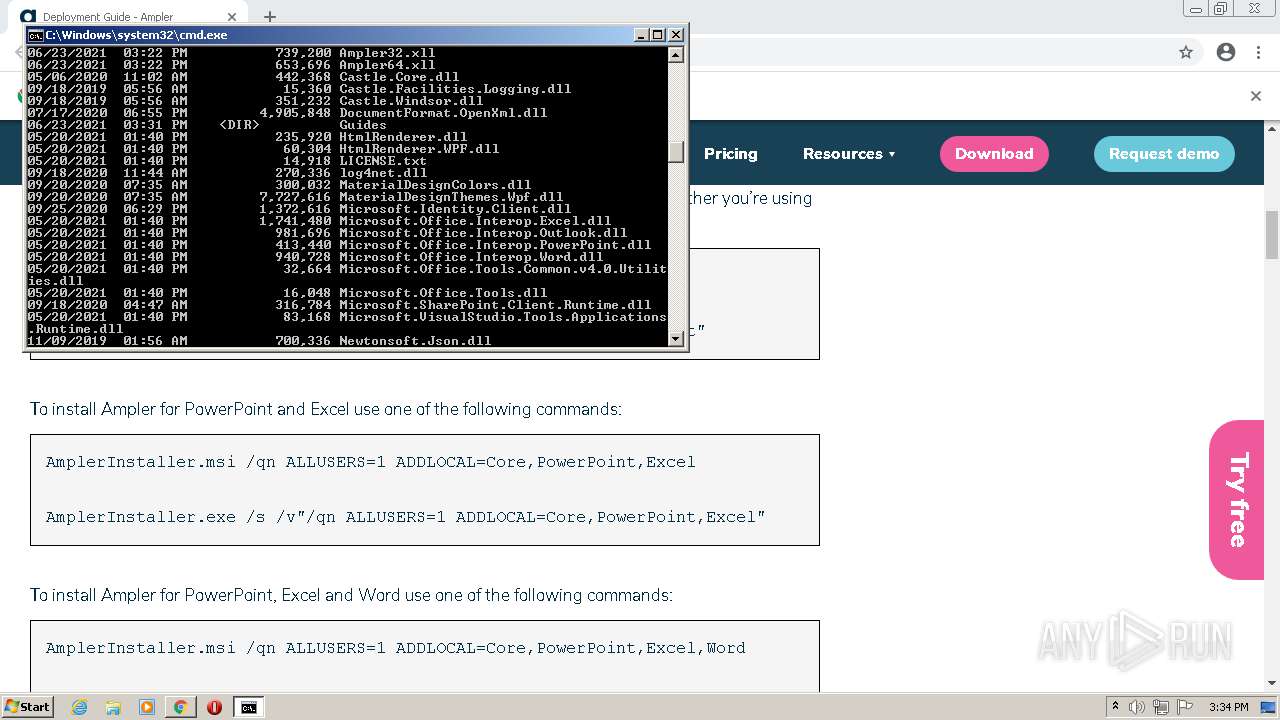The width and height of the screenshot is (1280, 720).
Task: Dismiss the page banner with the X
Action: pyautogui.click(x=1256, y=96)
